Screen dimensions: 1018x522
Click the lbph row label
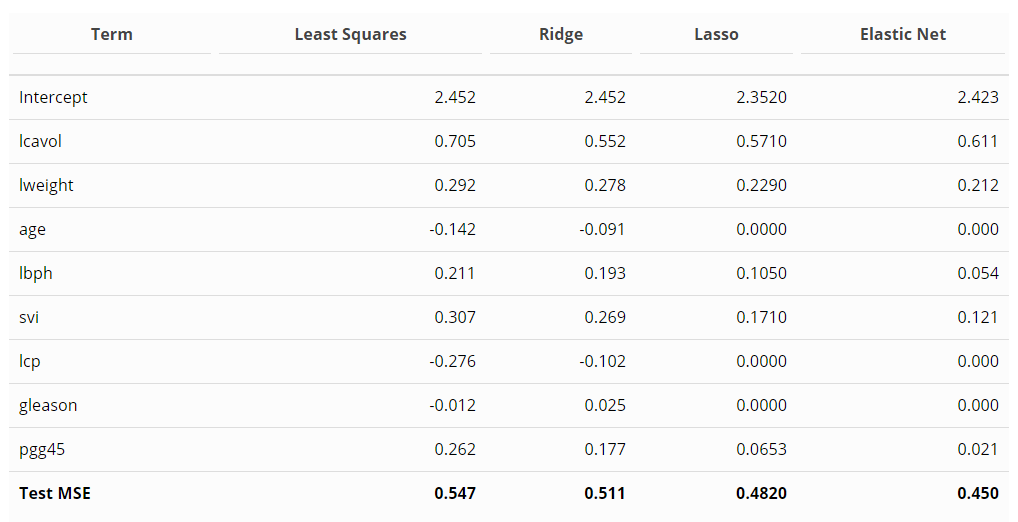36,273
